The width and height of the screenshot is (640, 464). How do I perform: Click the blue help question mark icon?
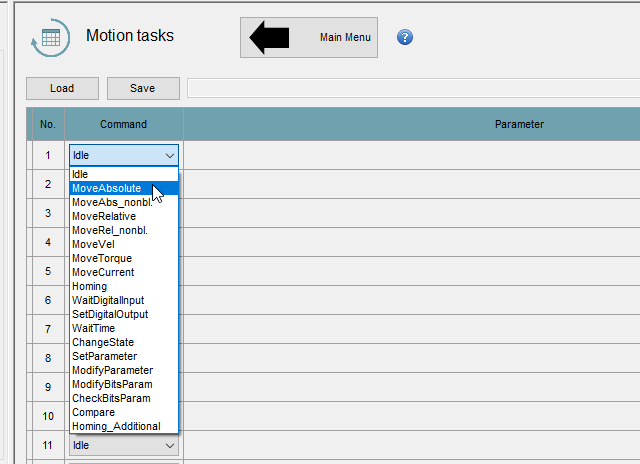pyautogui.click(x=404, y=37)
